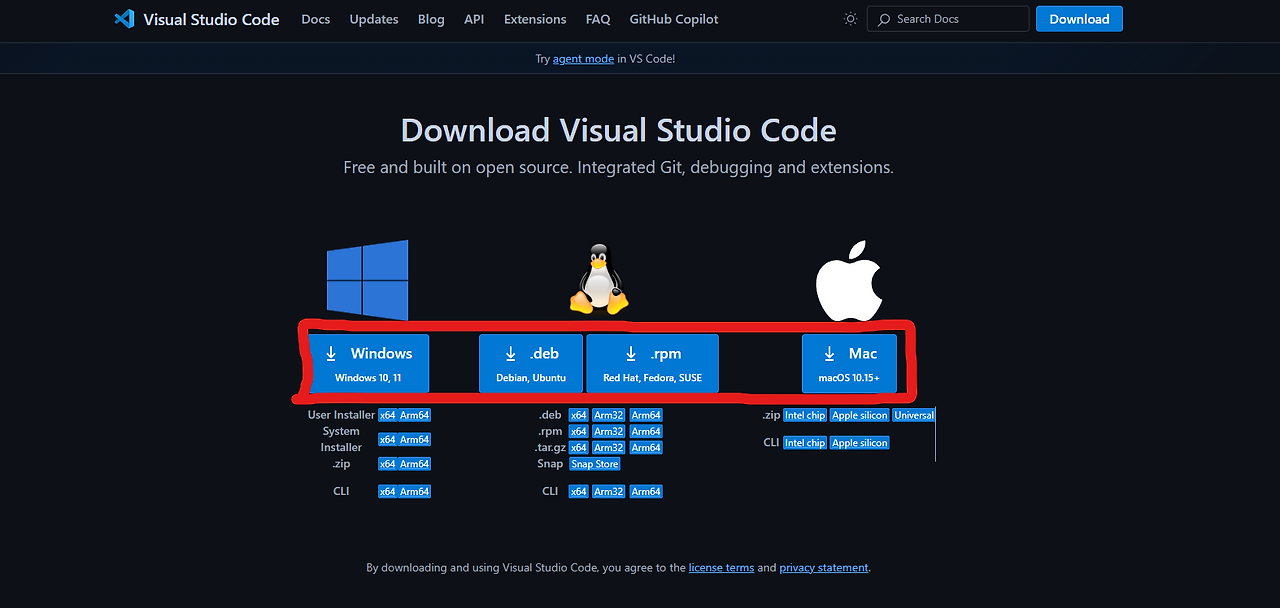Open the API menu item
This screenshot has width=1280, height=608.
474,19
